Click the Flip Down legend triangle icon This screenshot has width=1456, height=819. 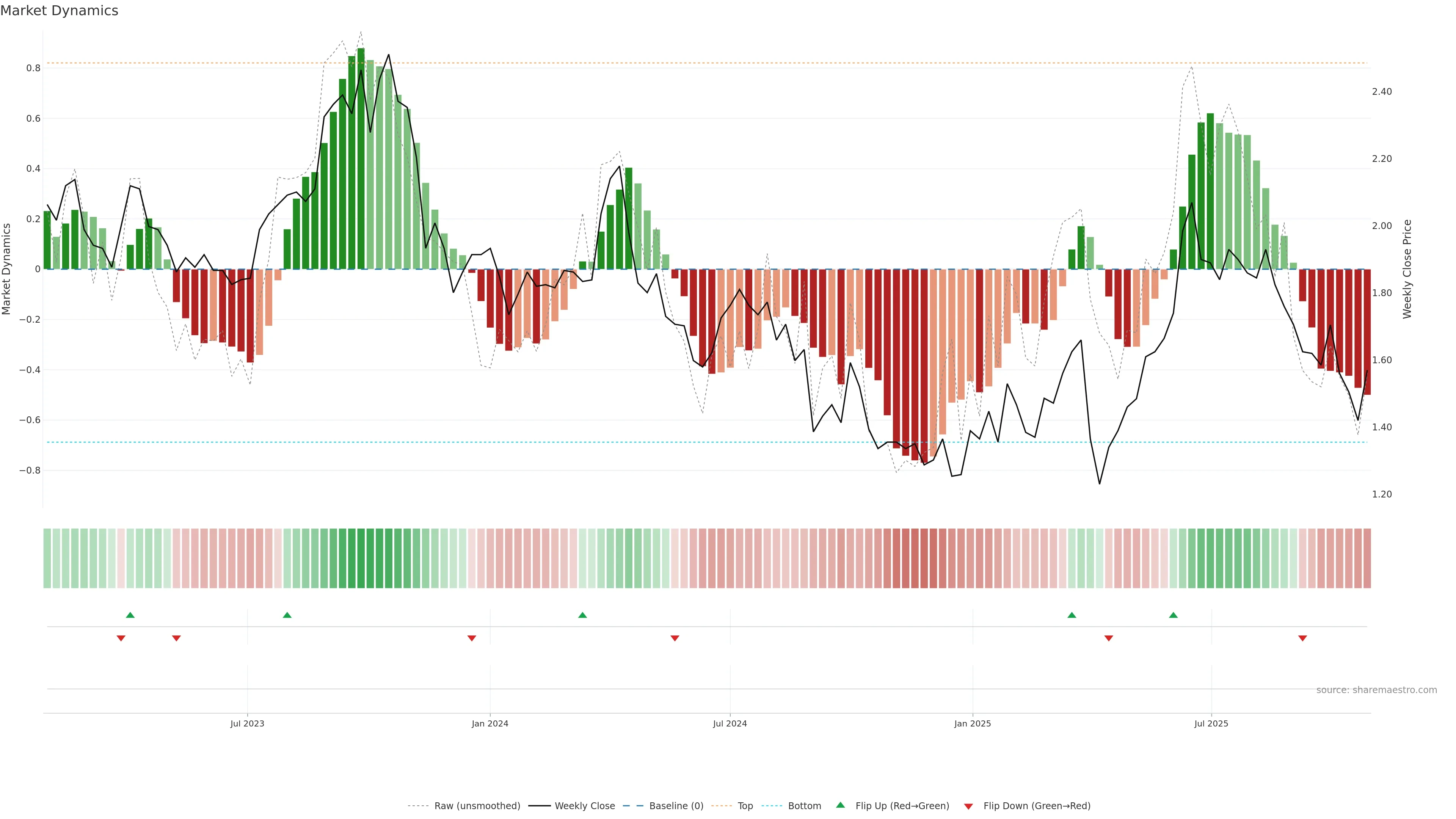pyautogui.click(x=968, y=806)
